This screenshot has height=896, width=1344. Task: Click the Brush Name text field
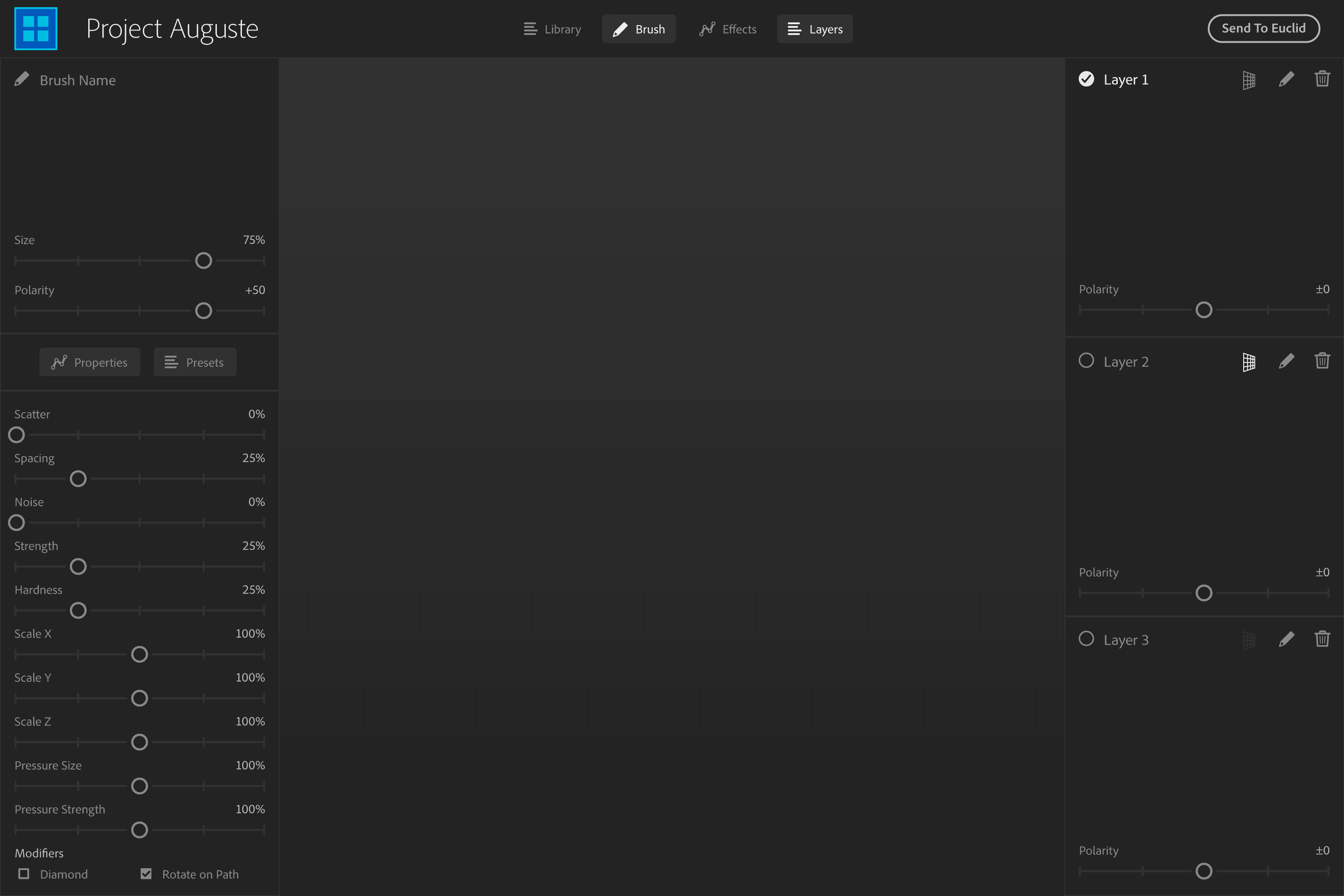pos(78,81)
